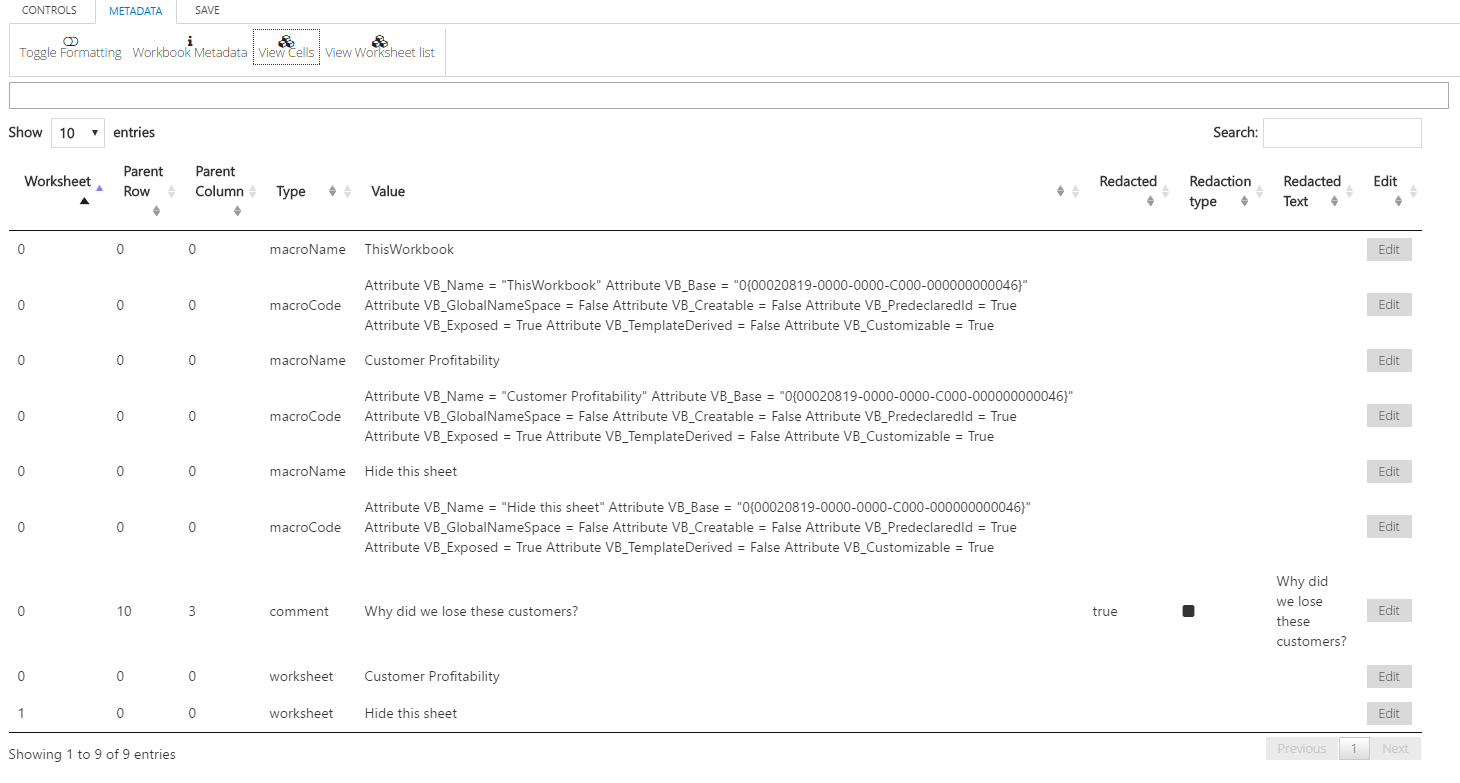Switch to the SAVE tab
Image resolution: width=1460 pixels, height=783 pixels.
click(x=207, y=11)
